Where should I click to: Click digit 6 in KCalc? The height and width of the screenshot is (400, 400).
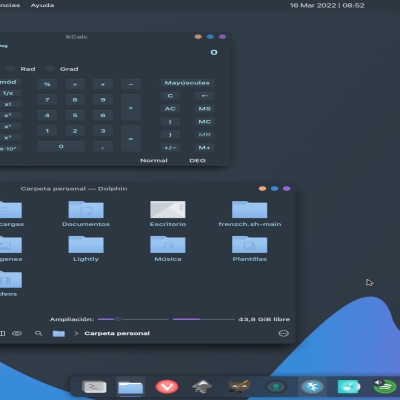pos(103,115)
